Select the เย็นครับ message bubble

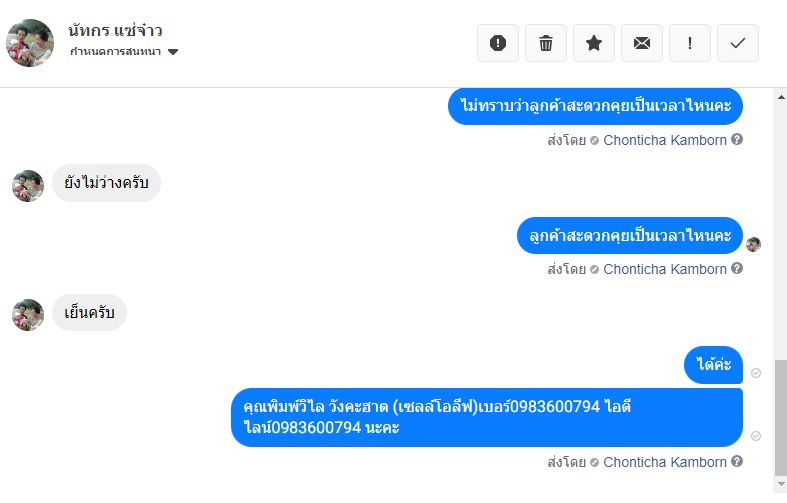point(89,314)
